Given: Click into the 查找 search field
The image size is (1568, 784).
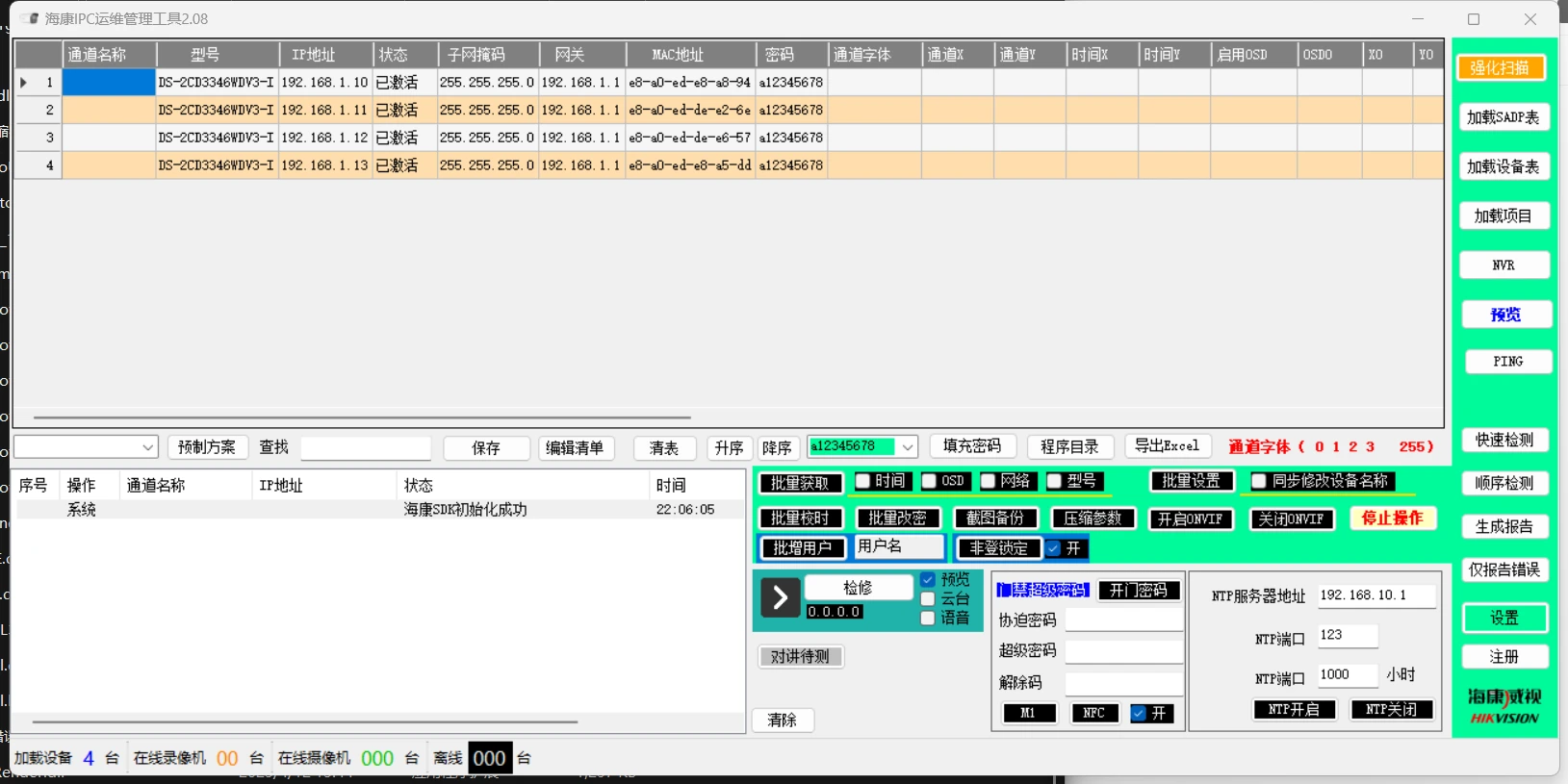Looking at the screenshot, I should coord(366,448).
